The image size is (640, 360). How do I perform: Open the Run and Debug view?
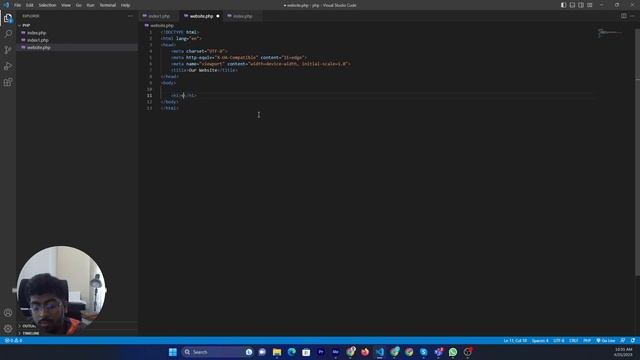8,66
